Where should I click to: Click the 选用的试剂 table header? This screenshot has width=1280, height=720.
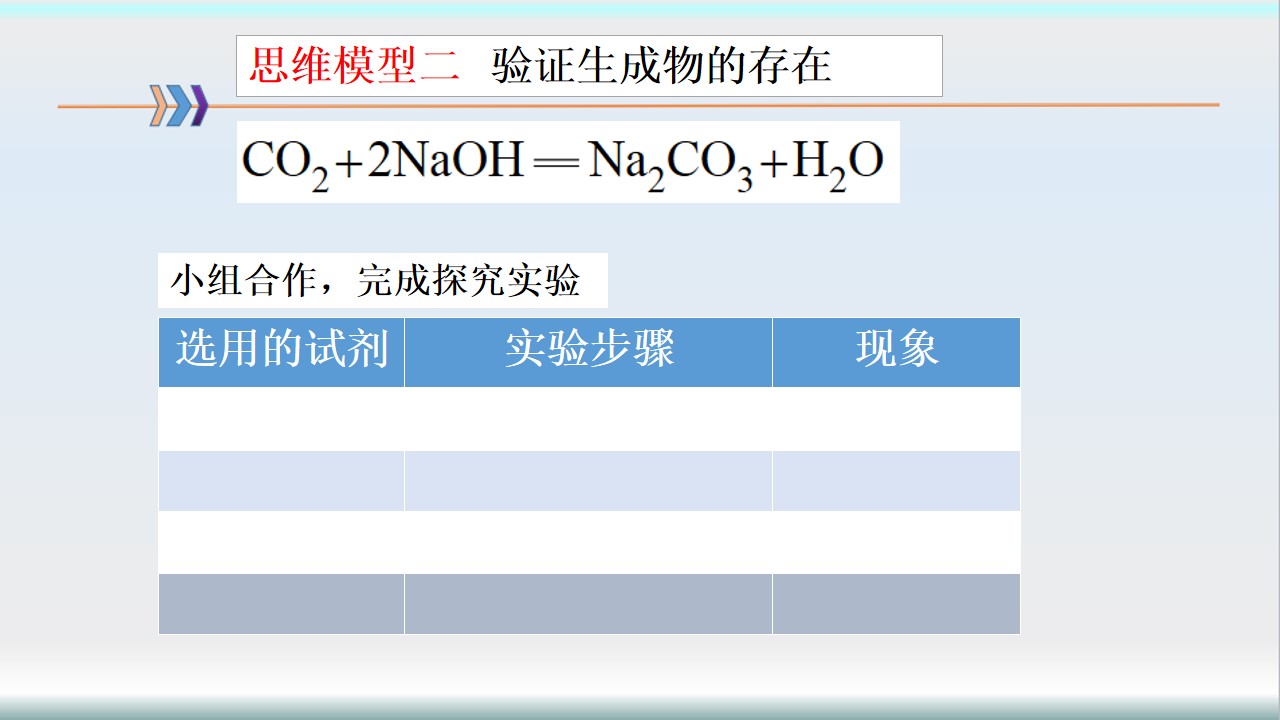[x=281, y=351]
